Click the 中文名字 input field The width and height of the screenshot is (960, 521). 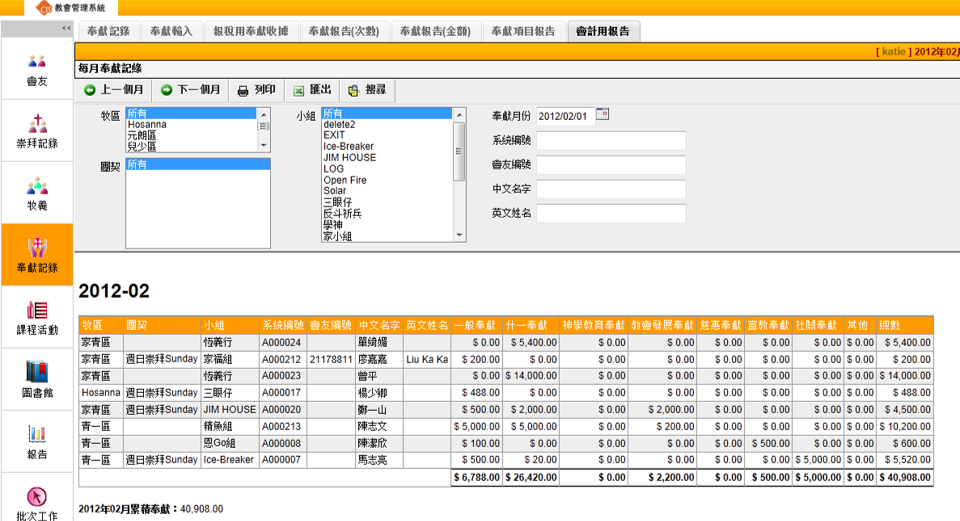(611, 189)
